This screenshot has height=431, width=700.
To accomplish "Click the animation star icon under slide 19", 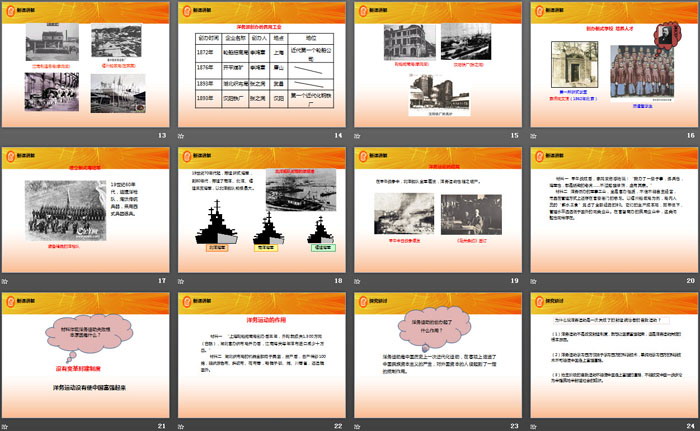I will (x=357, y=281).
